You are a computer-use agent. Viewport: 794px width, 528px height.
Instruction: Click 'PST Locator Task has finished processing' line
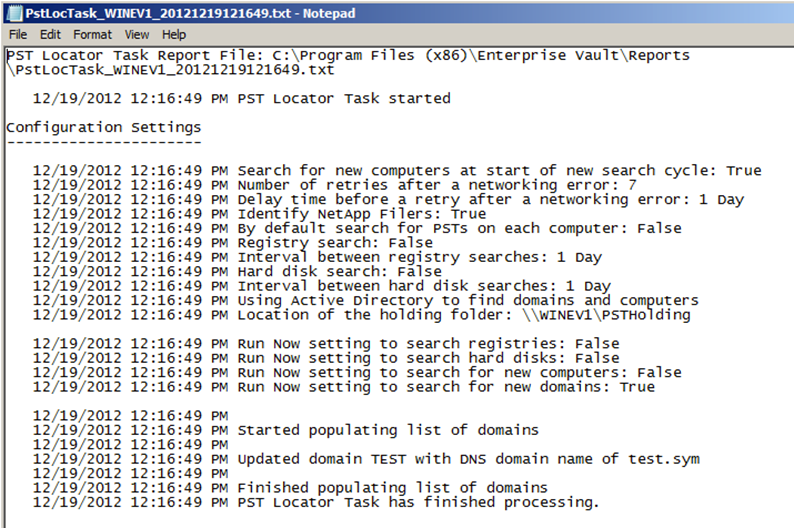(x=417, y=502)
